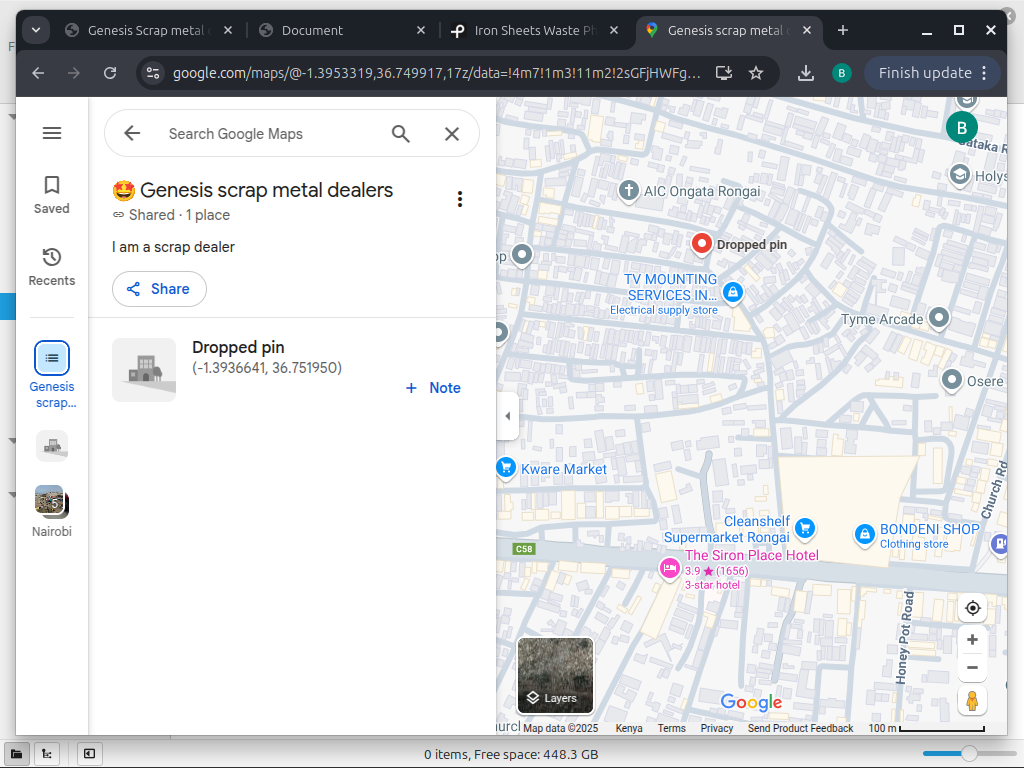Type in the Search Google Maps field
This screenshot has width=1024, height=768.
265,134
